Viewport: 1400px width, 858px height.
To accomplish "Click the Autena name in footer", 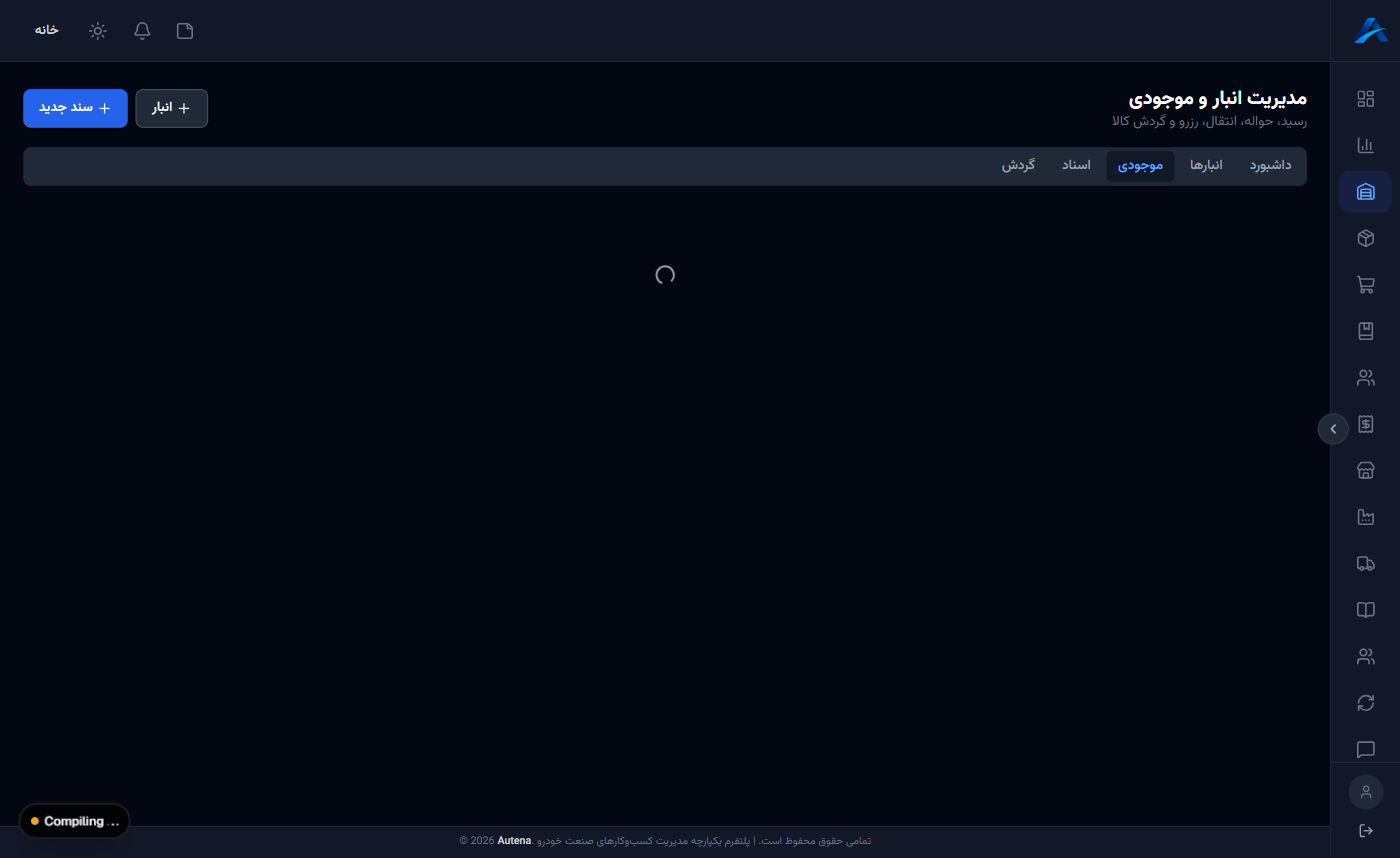I will (514, 841).
